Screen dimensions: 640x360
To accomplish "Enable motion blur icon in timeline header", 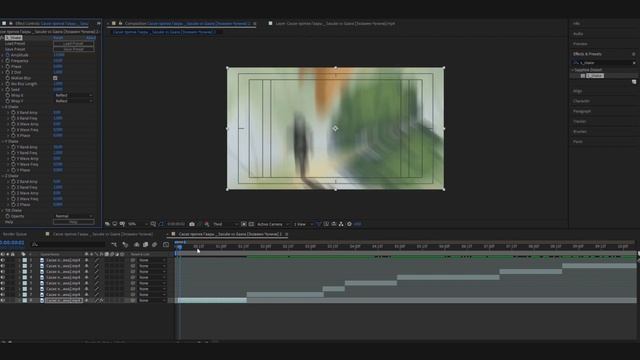I will [x=155, y=244].
